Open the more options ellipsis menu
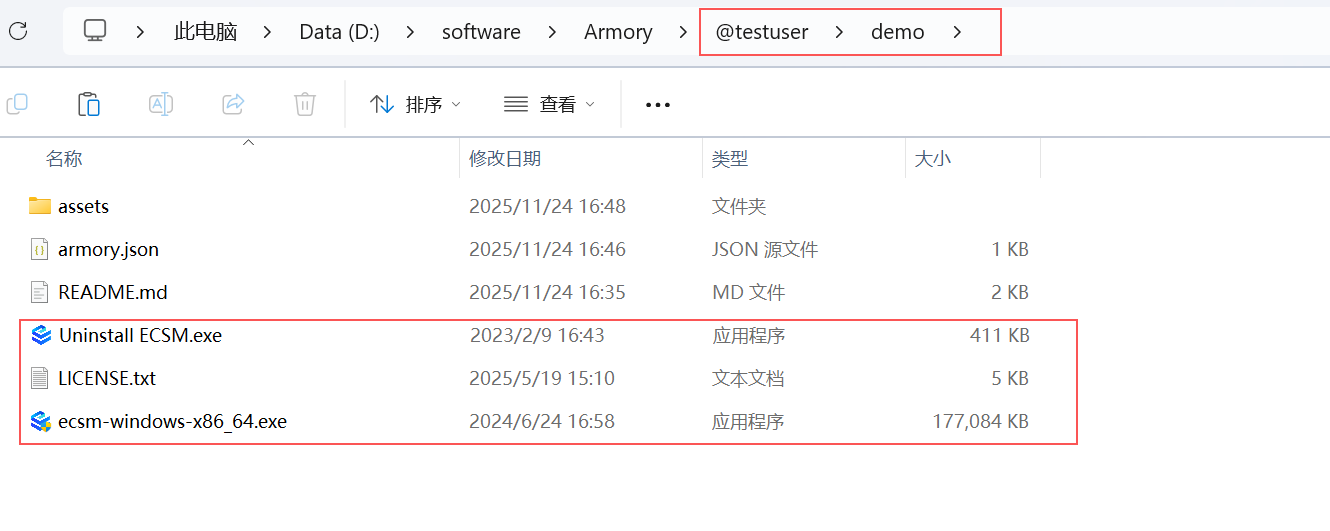The image size is (1330, 531). (x=657, y=104)
